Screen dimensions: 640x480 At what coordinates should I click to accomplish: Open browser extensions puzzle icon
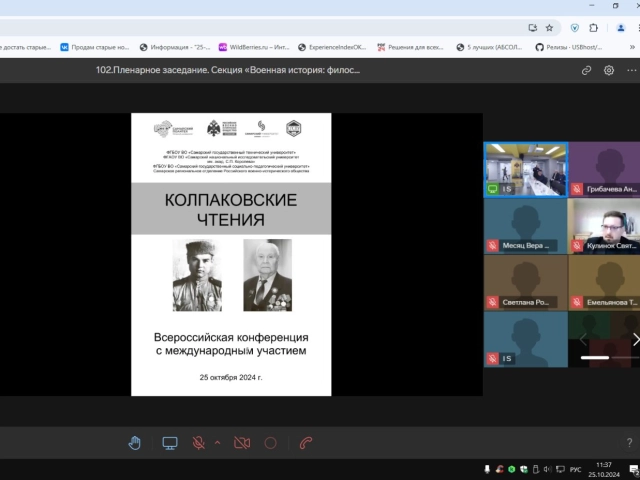pyautogui.click(x=593, y=28)
